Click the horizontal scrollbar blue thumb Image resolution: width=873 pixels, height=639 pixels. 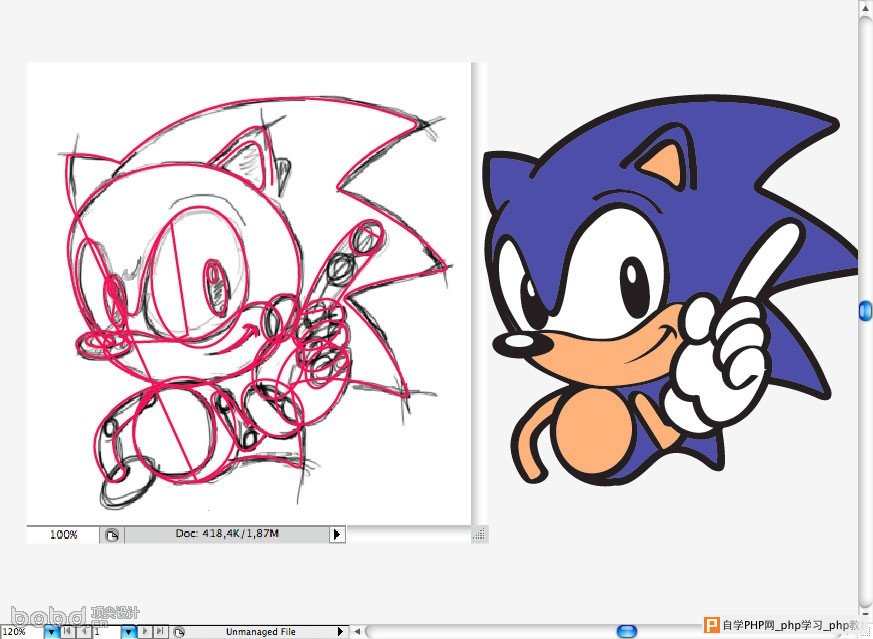point(627,632)
